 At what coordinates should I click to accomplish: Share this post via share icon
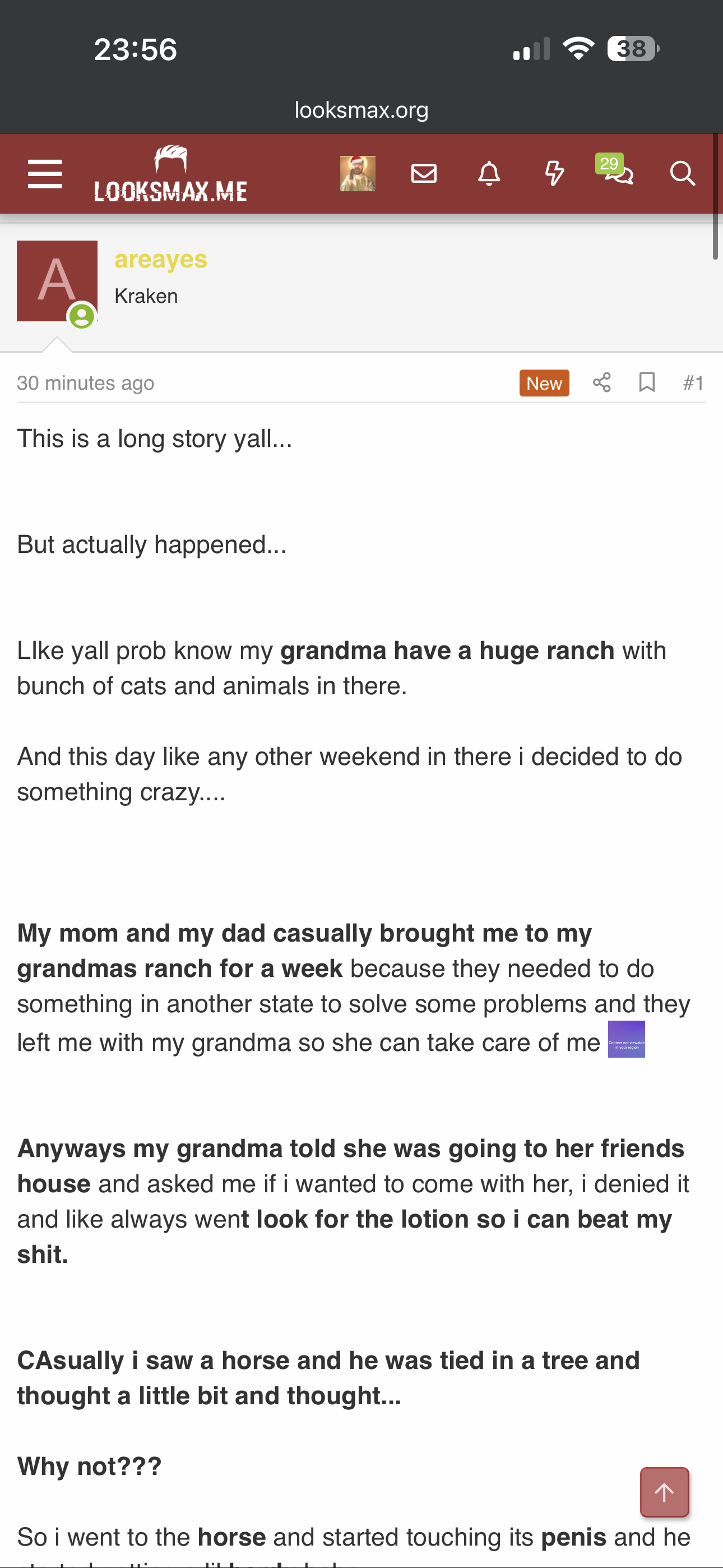pos(601,383)
